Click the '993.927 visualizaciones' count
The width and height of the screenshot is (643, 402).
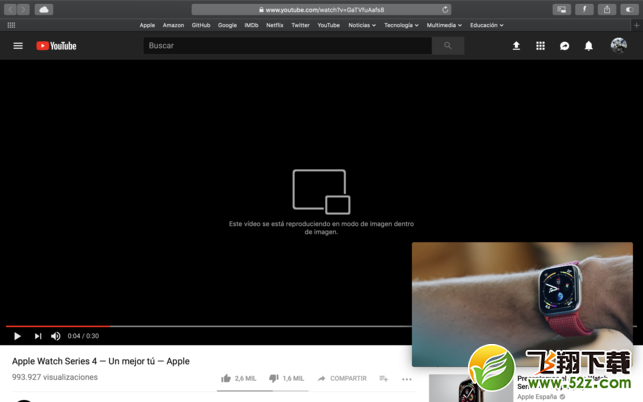(x=55, y=377)
